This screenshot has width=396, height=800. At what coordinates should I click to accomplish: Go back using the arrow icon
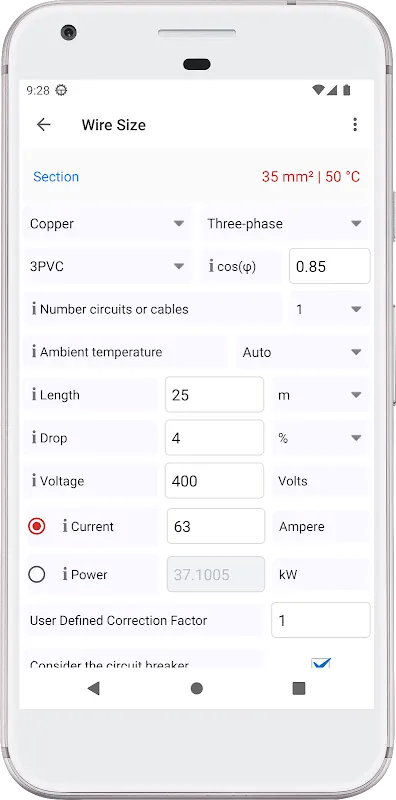pyautogui.click(x=44, y=124)
